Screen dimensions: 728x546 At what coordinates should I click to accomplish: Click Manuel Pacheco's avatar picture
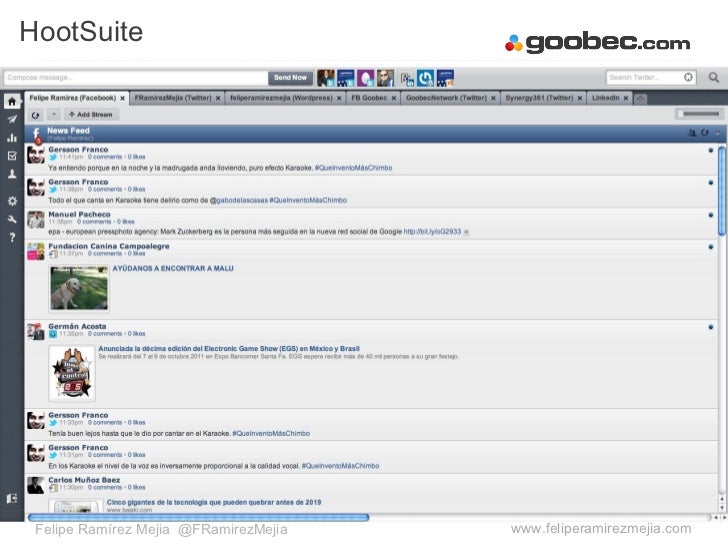(x=36, y=219)
